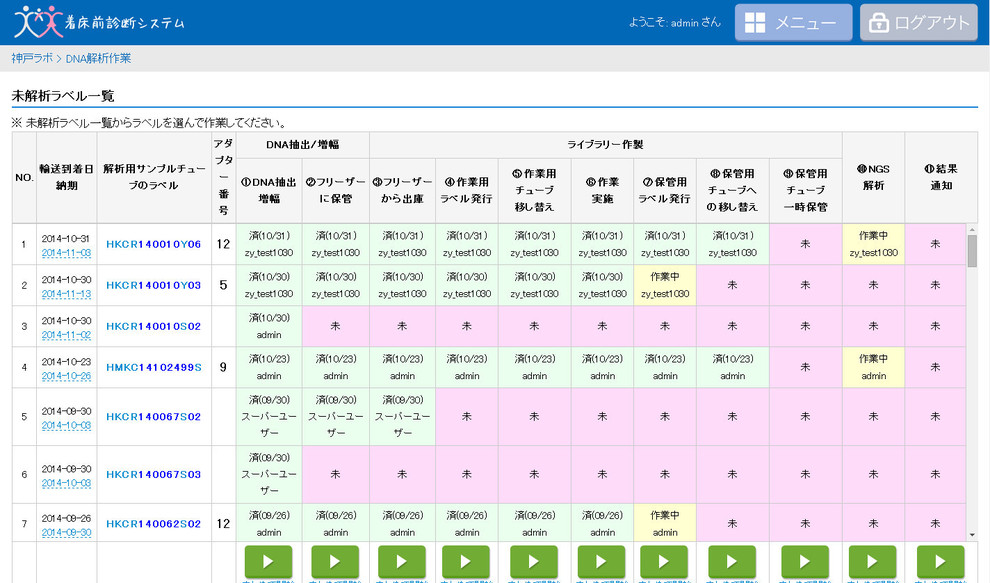This screenshot has width=990, height=583.
Task: Open label HKCR140067S02
Action: 153,417
